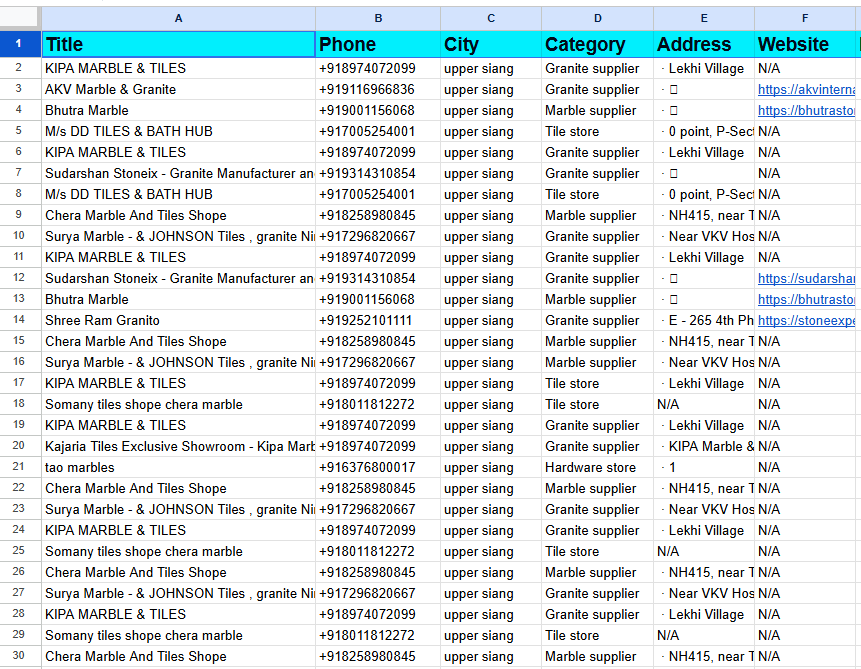Select column F header
Image resolution: width=861 pixels, height=669 pixels.
point(805,19)
